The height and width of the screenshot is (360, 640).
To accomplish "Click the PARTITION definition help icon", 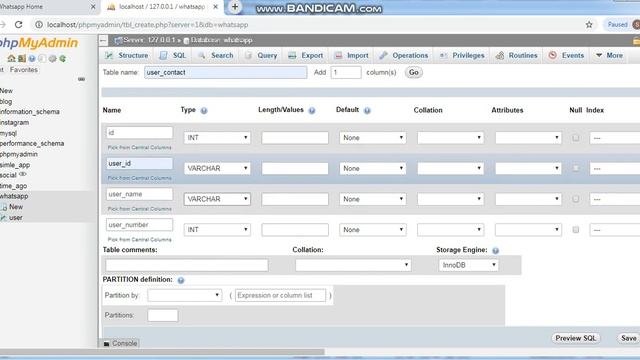I will pos(181,280).
